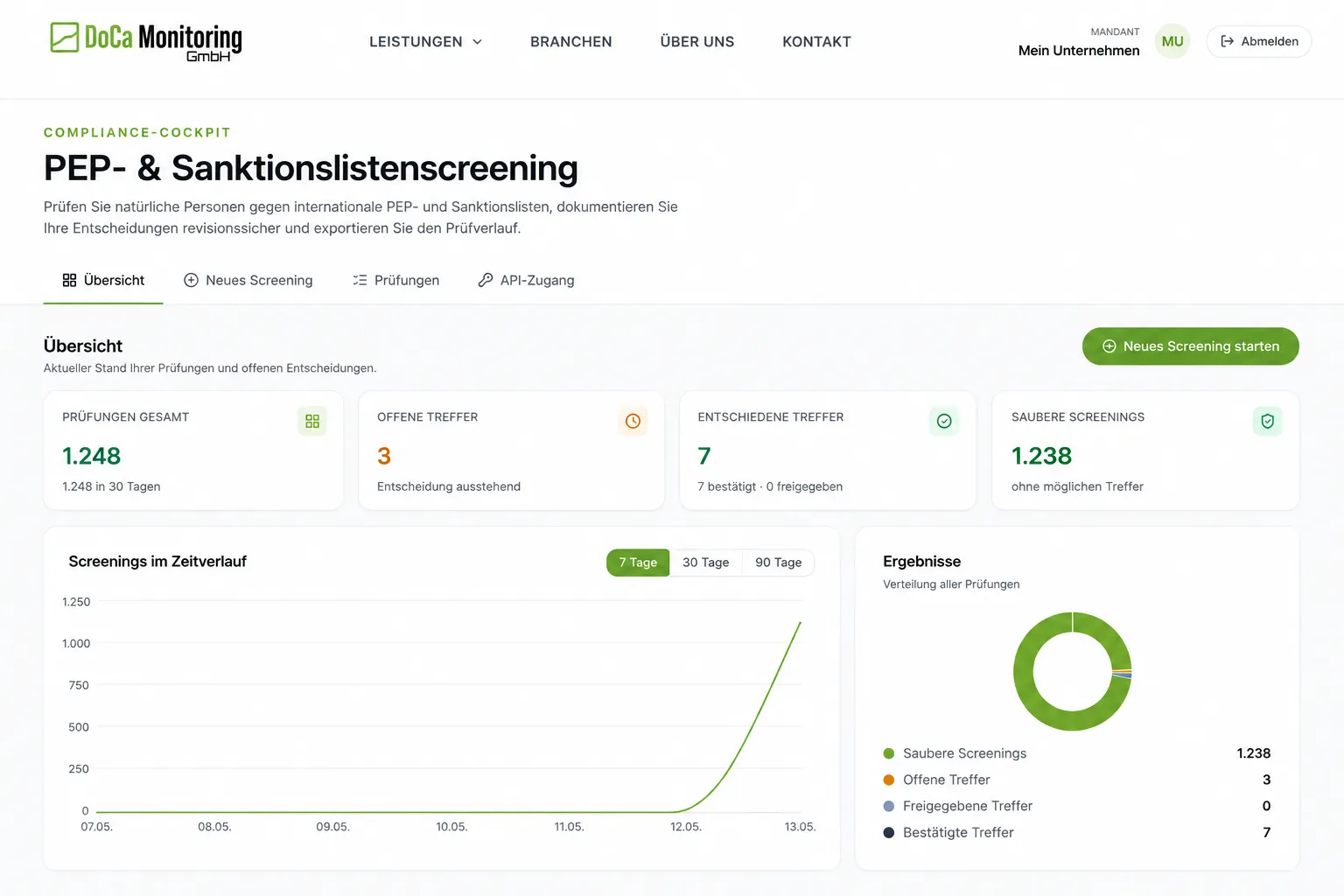This screenshot has height=896, width=1344.
Task: Click the Abmelden logout button
Action: [x=1259, y=41]
